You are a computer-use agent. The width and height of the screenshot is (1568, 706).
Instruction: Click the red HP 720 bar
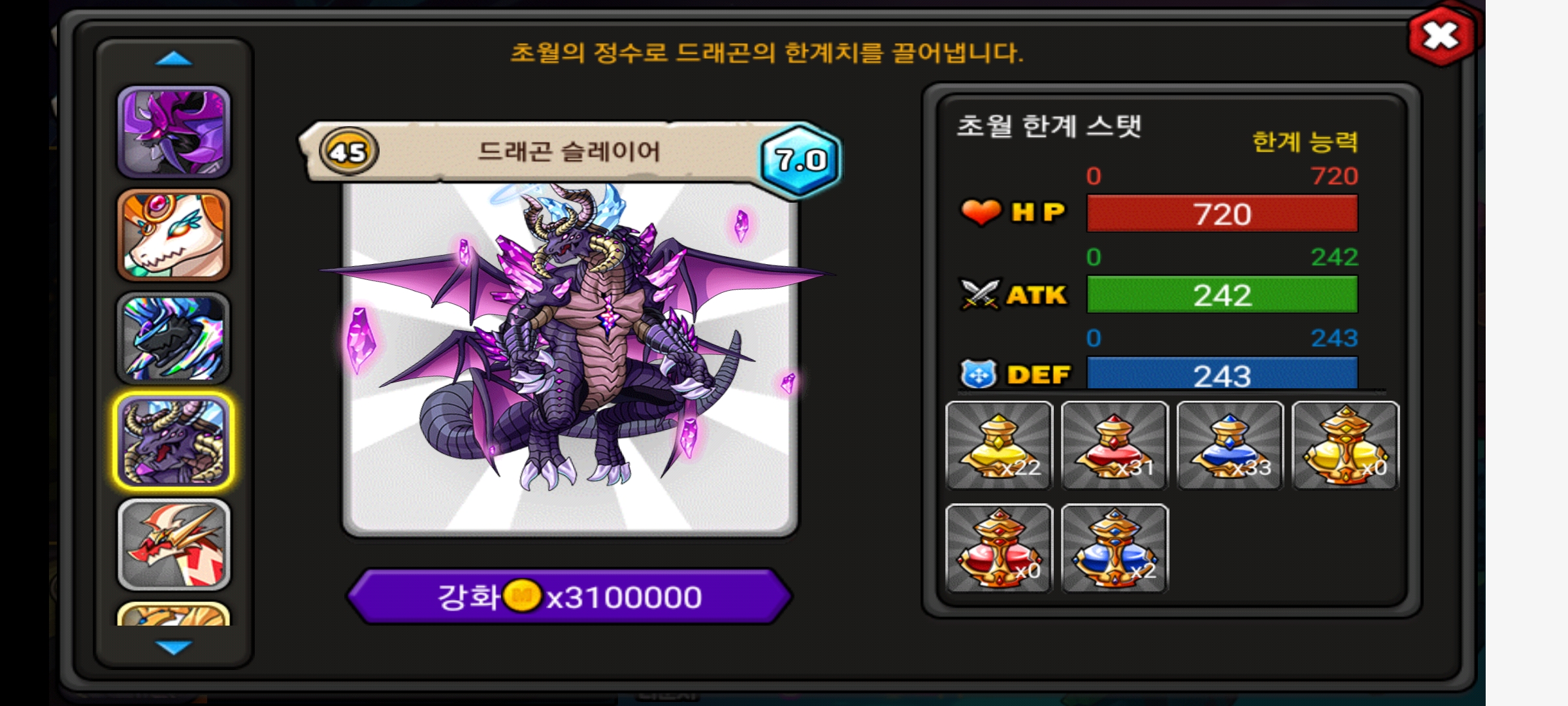pos(1222,213)
